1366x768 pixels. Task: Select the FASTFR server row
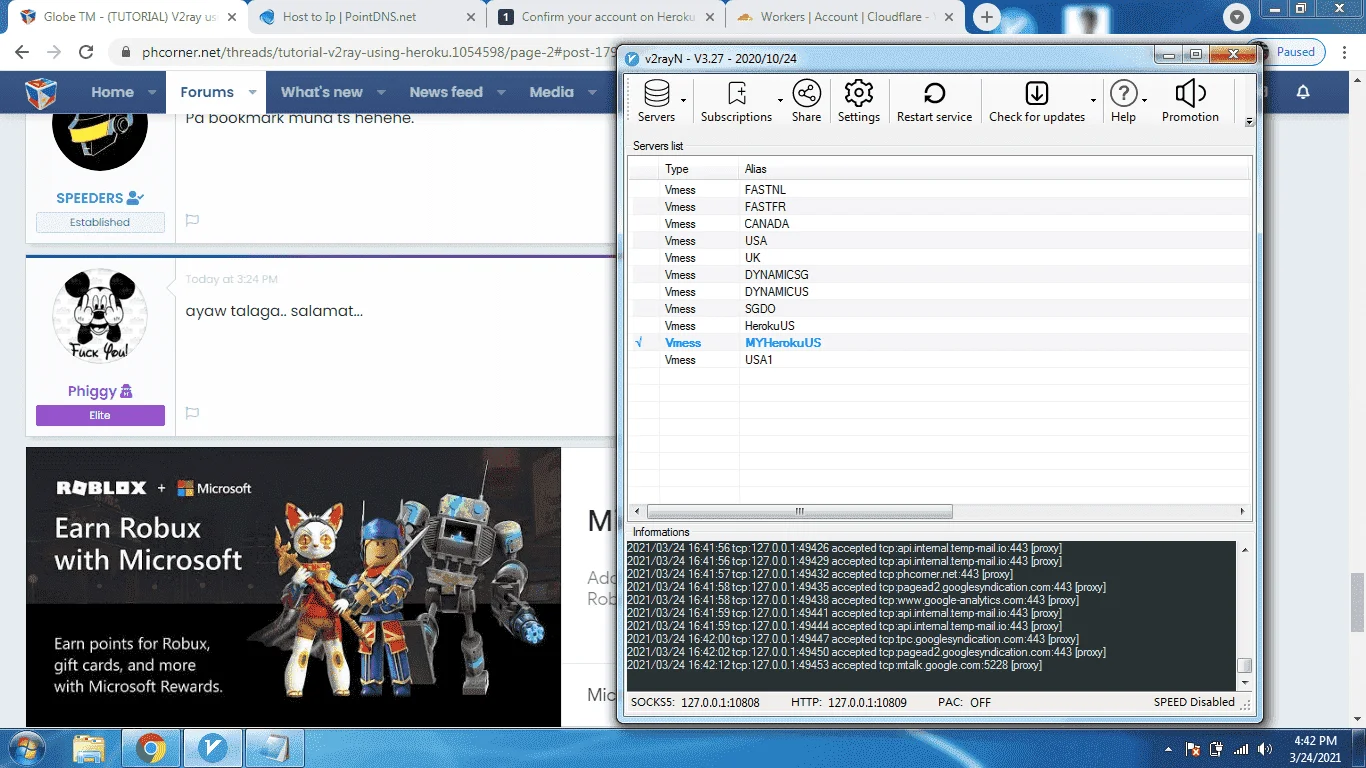[940, 207]
